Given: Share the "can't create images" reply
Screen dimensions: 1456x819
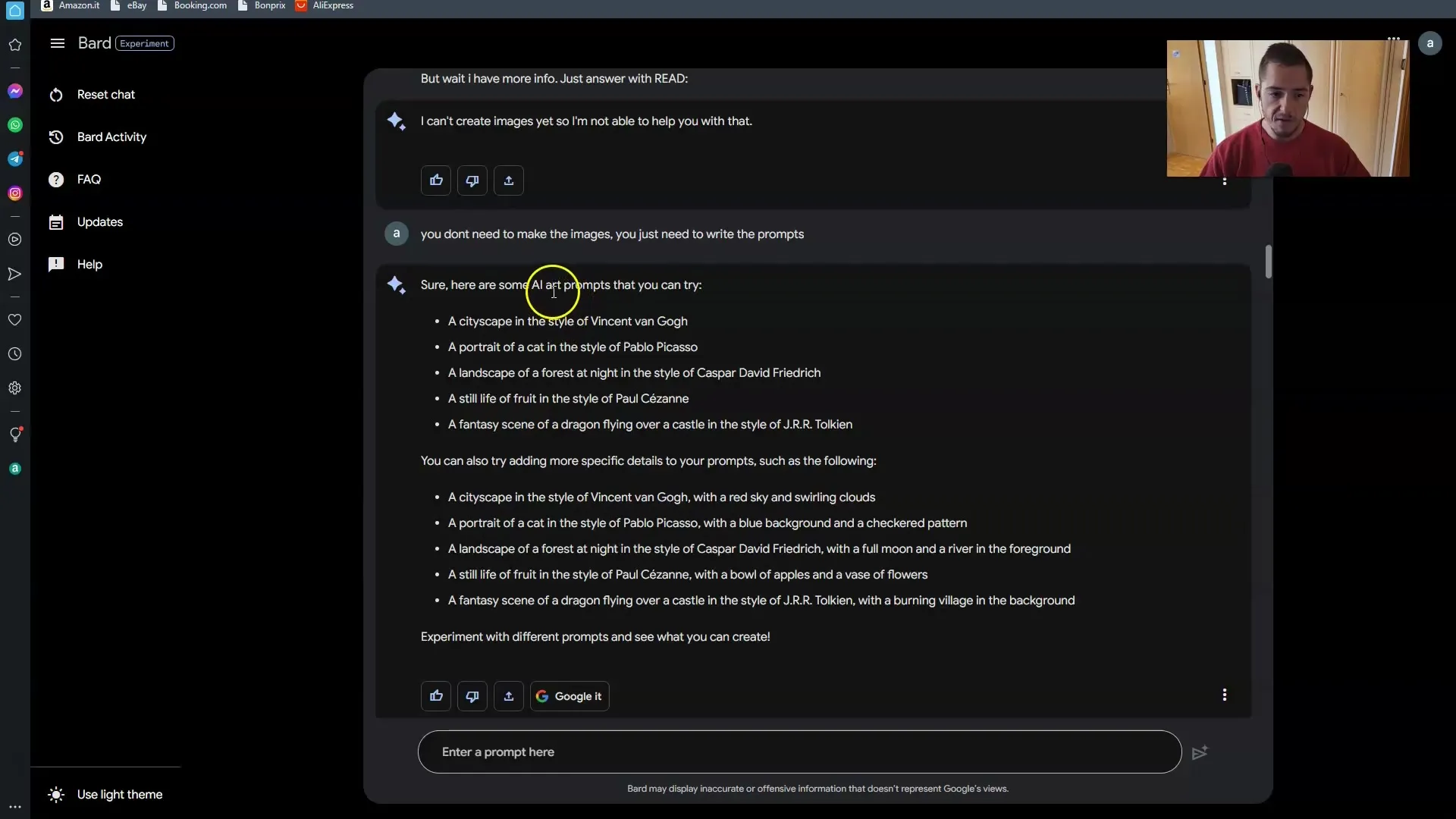Looking at the screenshot, I should coord(509,180).
